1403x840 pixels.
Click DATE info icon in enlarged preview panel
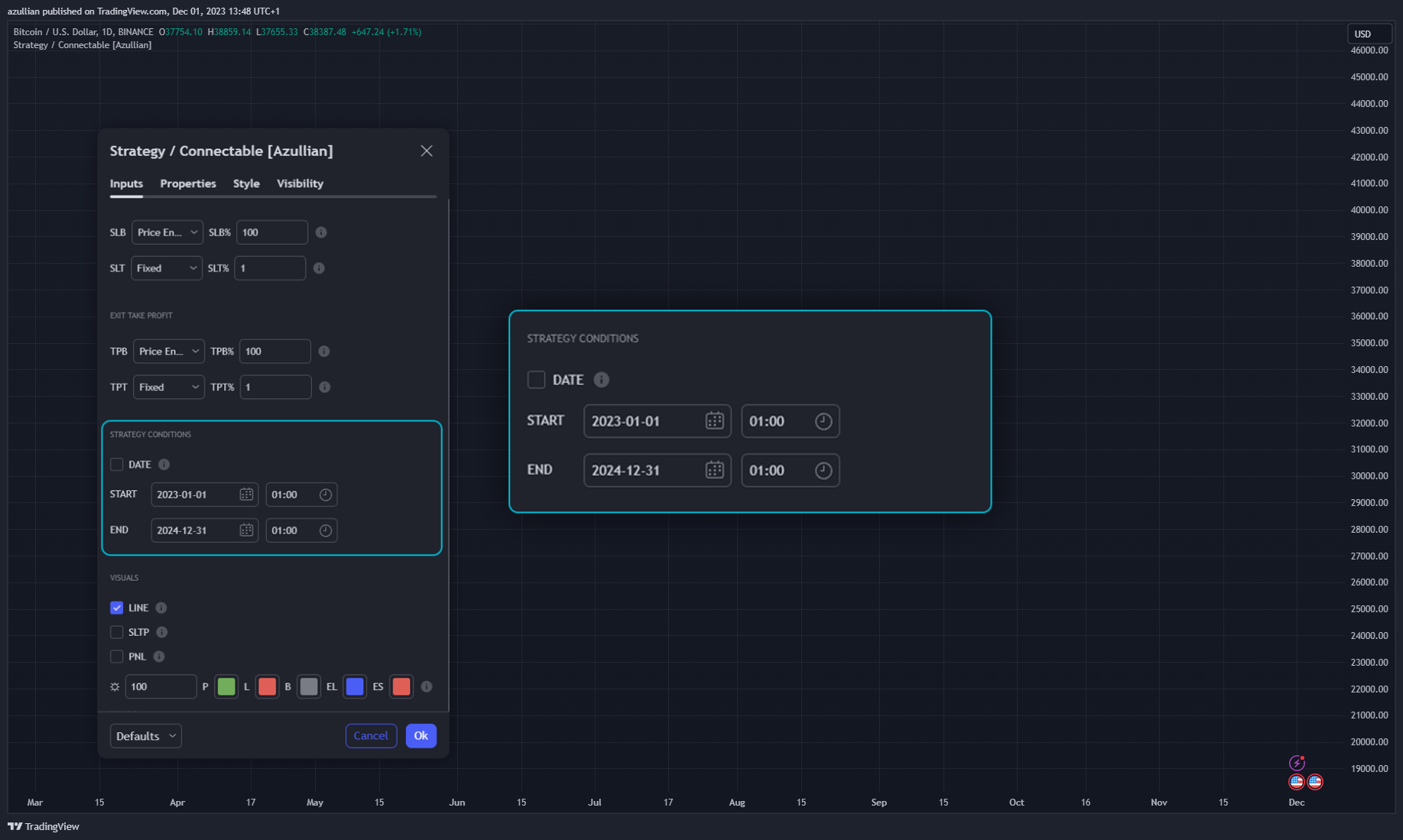point(602,380)
